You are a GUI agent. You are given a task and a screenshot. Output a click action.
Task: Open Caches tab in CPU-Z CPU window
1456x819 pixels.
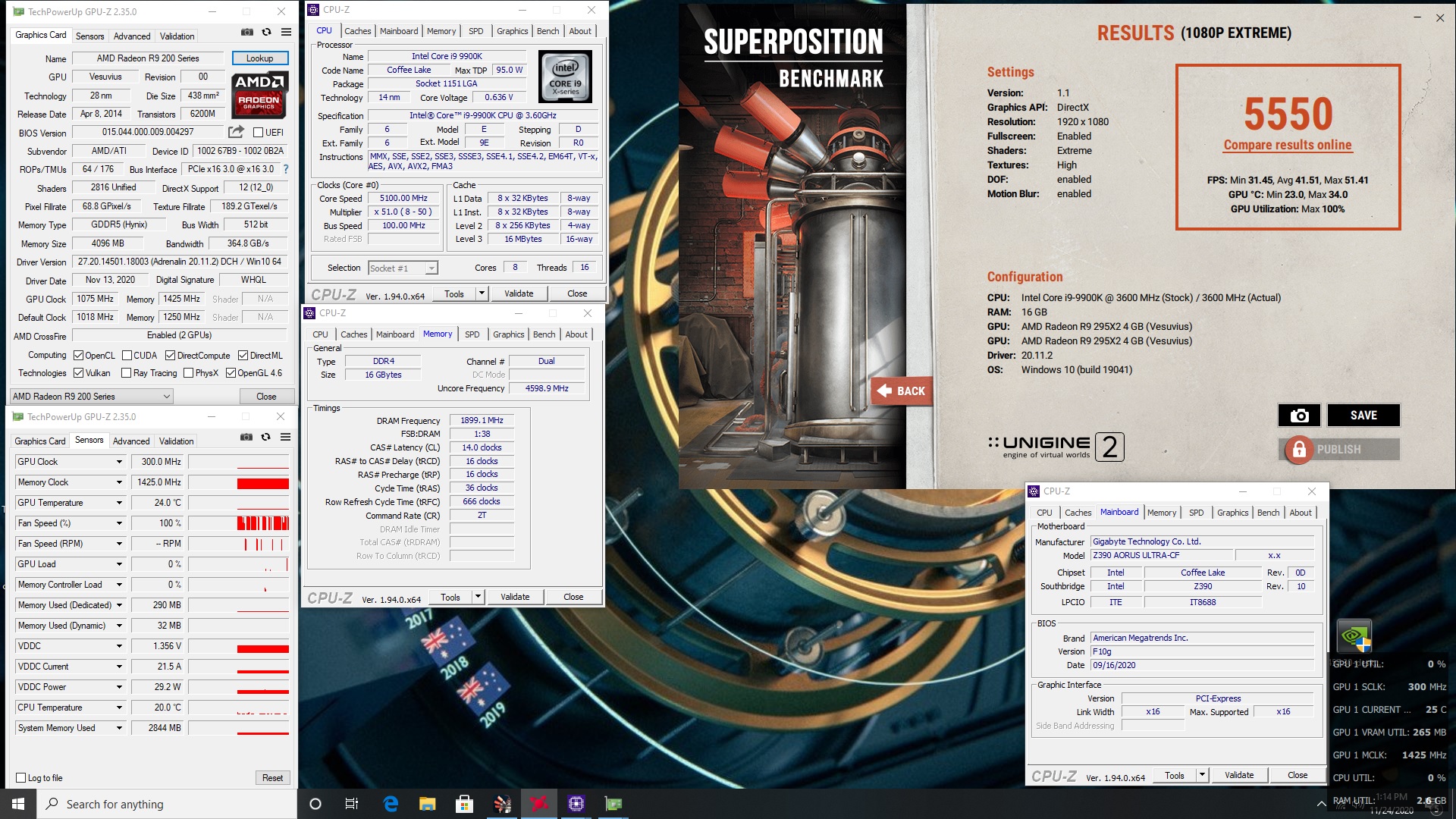[357, 31]
